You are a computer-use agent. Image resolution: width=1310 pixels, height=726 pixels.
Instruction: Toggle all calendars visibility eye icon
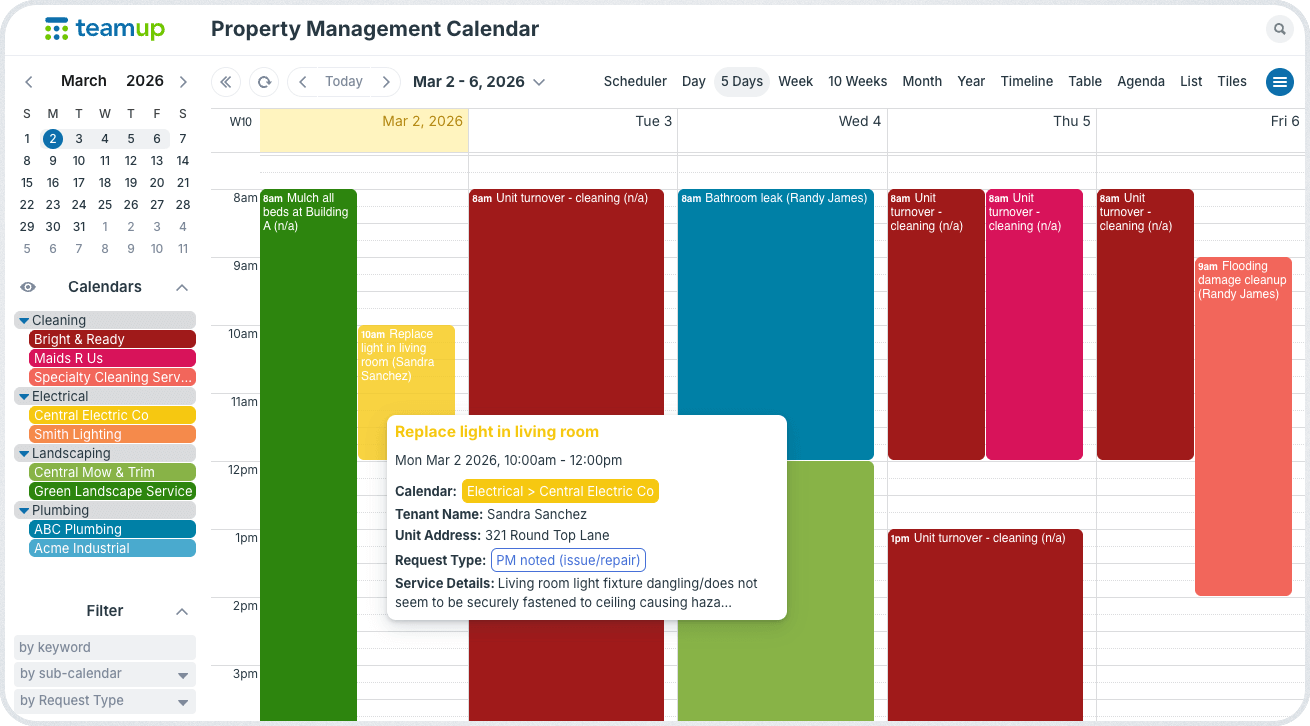point(28,287)
